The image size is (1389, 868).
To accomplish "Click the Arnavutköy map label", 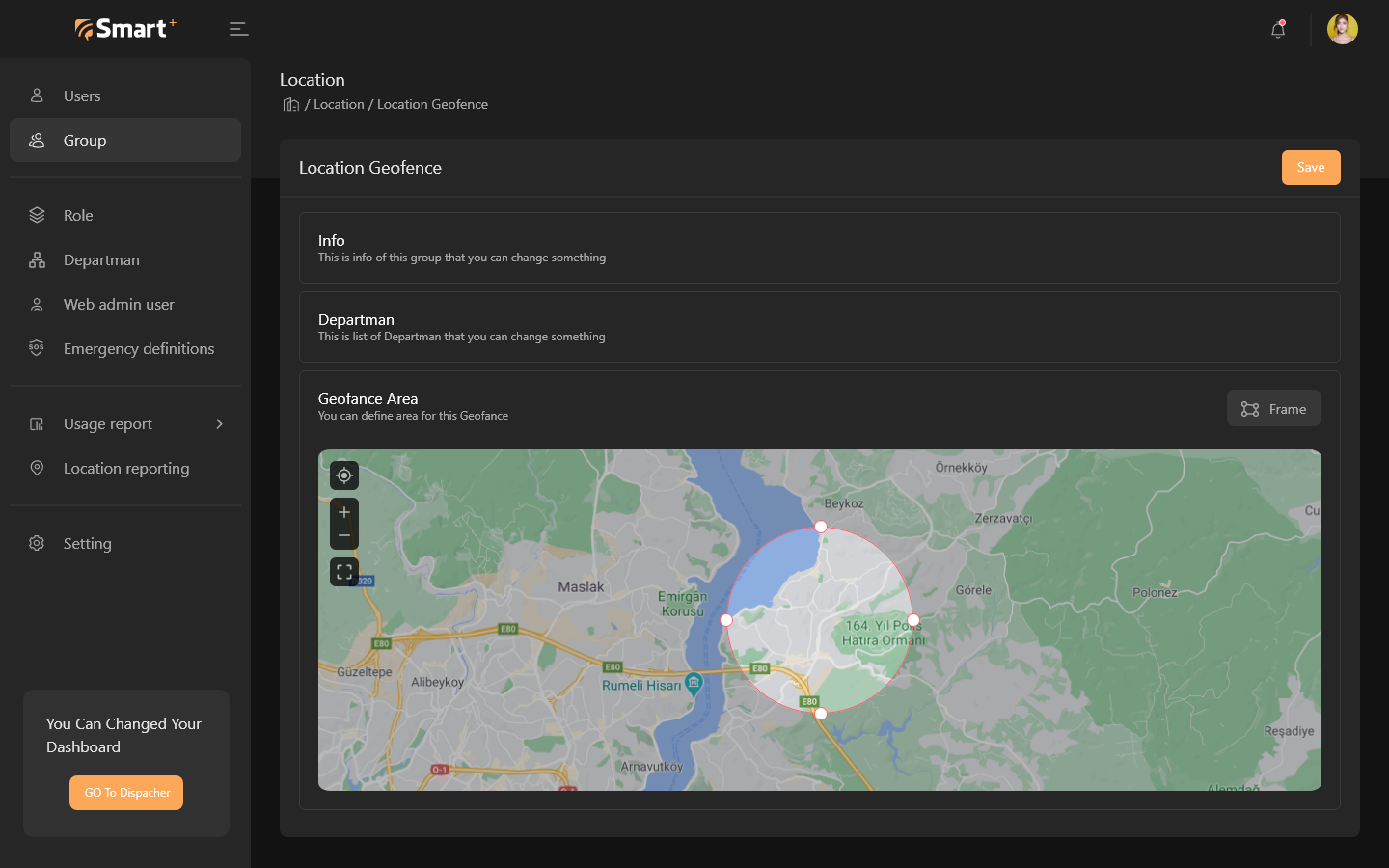I will [651, 767].
